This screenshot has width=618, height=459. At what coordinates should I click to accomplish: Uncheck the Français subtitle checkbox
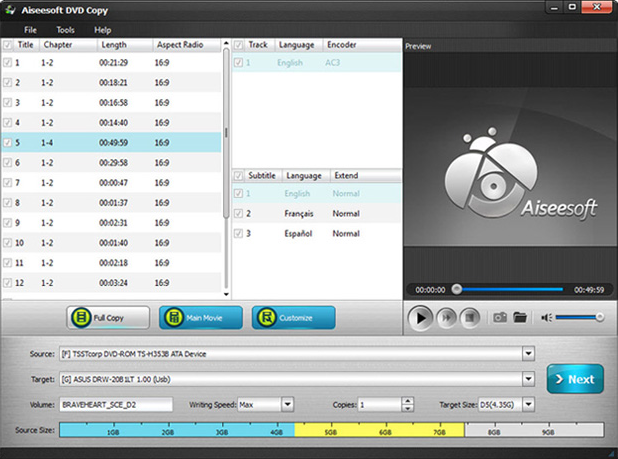[239, 214]
